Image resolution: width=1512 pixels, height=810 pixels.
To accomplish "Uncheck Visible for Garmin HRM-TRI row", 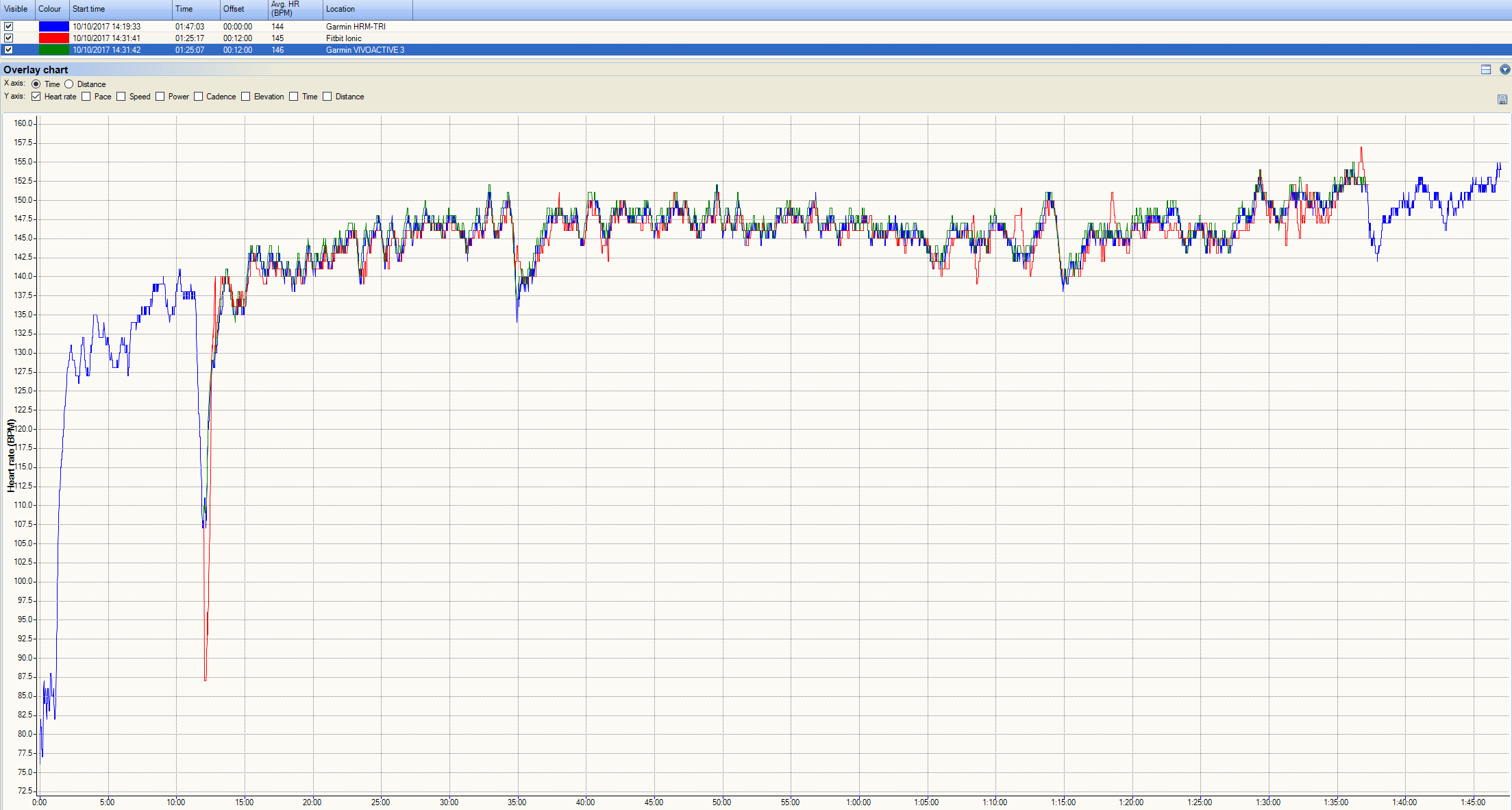I will click(9, 27).
